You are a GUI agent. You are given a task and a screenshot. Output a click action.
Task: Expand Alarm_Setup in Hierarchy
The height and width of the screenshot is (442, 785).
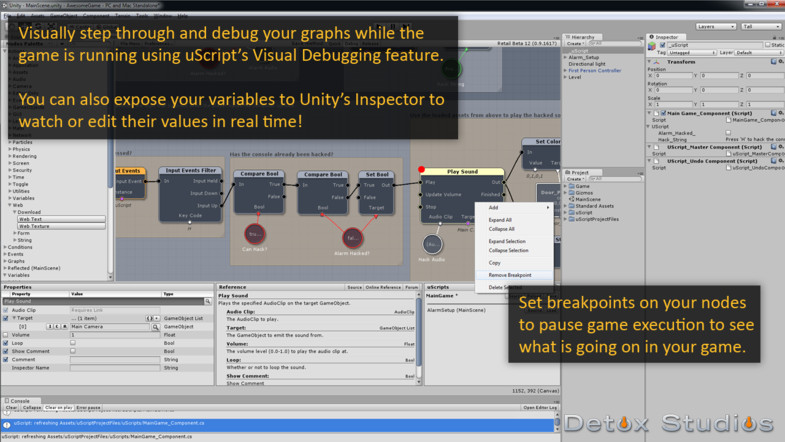tap(566, 58)
